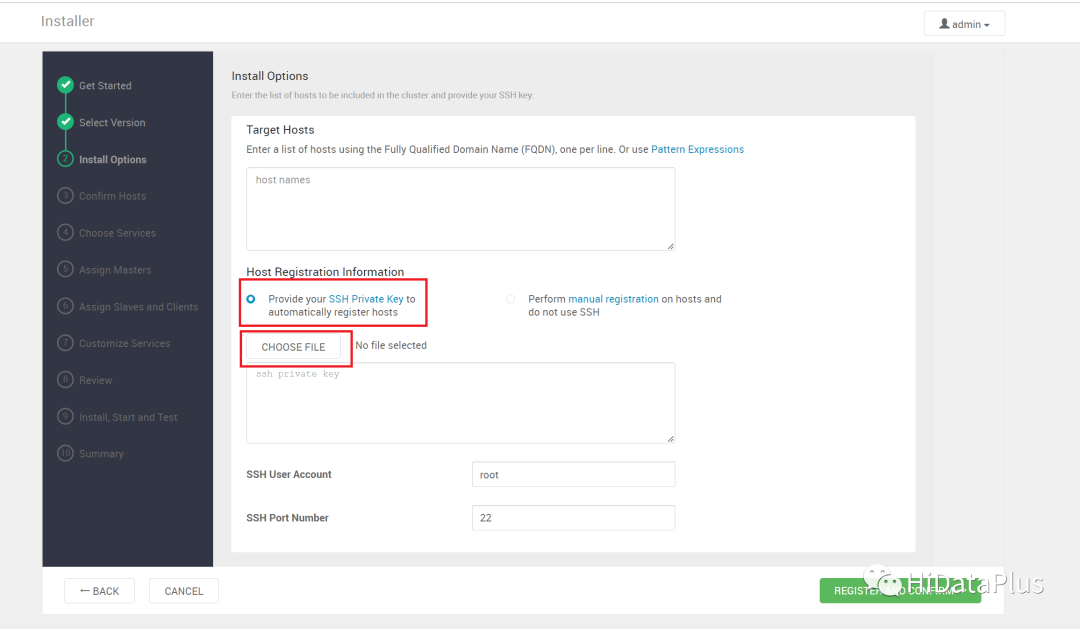The height and width of the screenshot is (629, 1080).
Task: Click the step 2 Install Options circle icon
Action: 66,159
